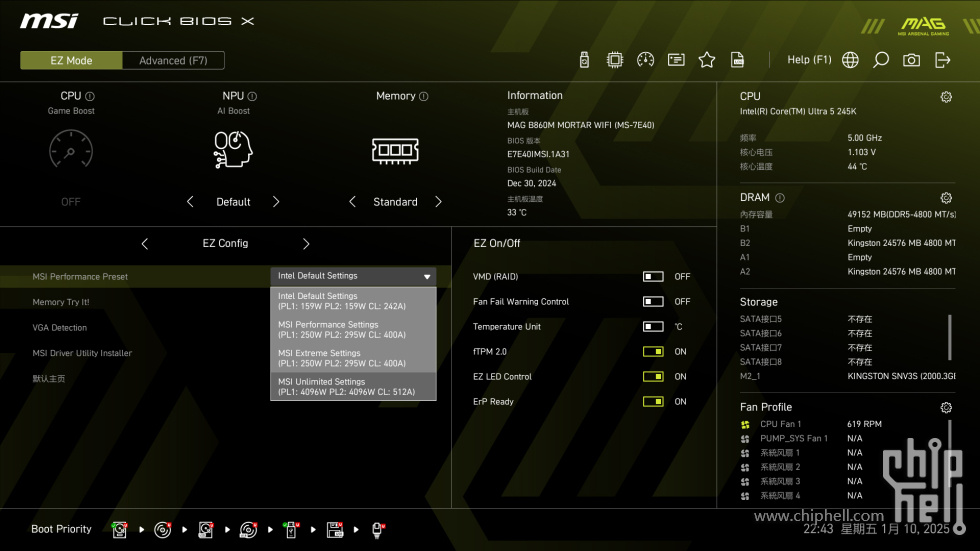This screenshot has height=551, width=980.
Task: Toggle Temperature Unit switch
Action: click(x=653, y=327)
